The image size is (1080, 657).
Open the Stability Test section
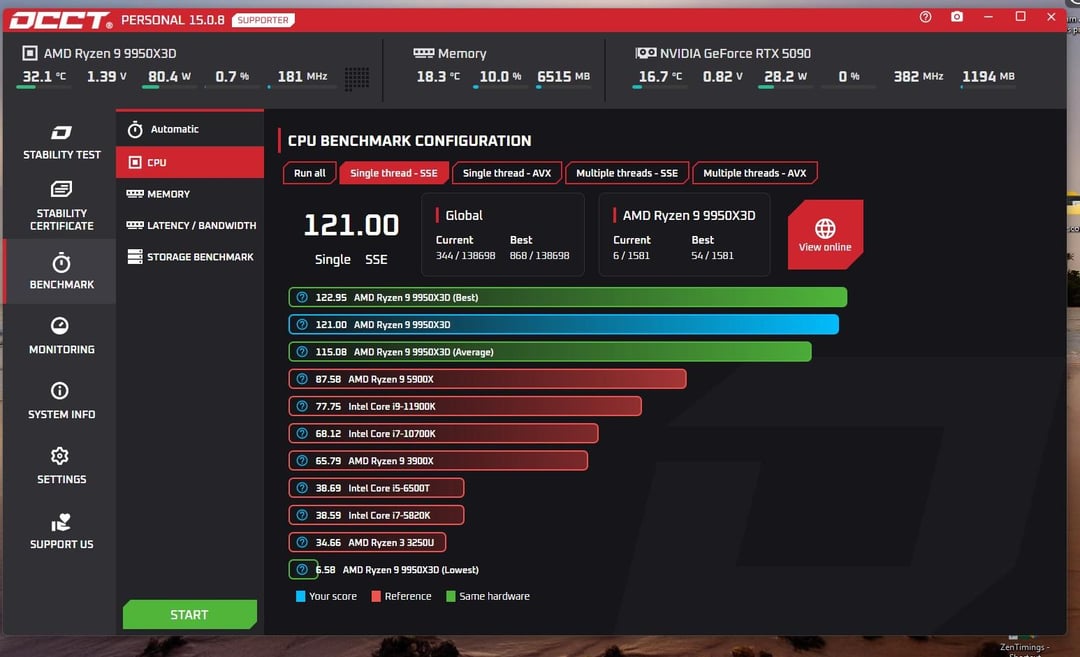tap(61, 142)
